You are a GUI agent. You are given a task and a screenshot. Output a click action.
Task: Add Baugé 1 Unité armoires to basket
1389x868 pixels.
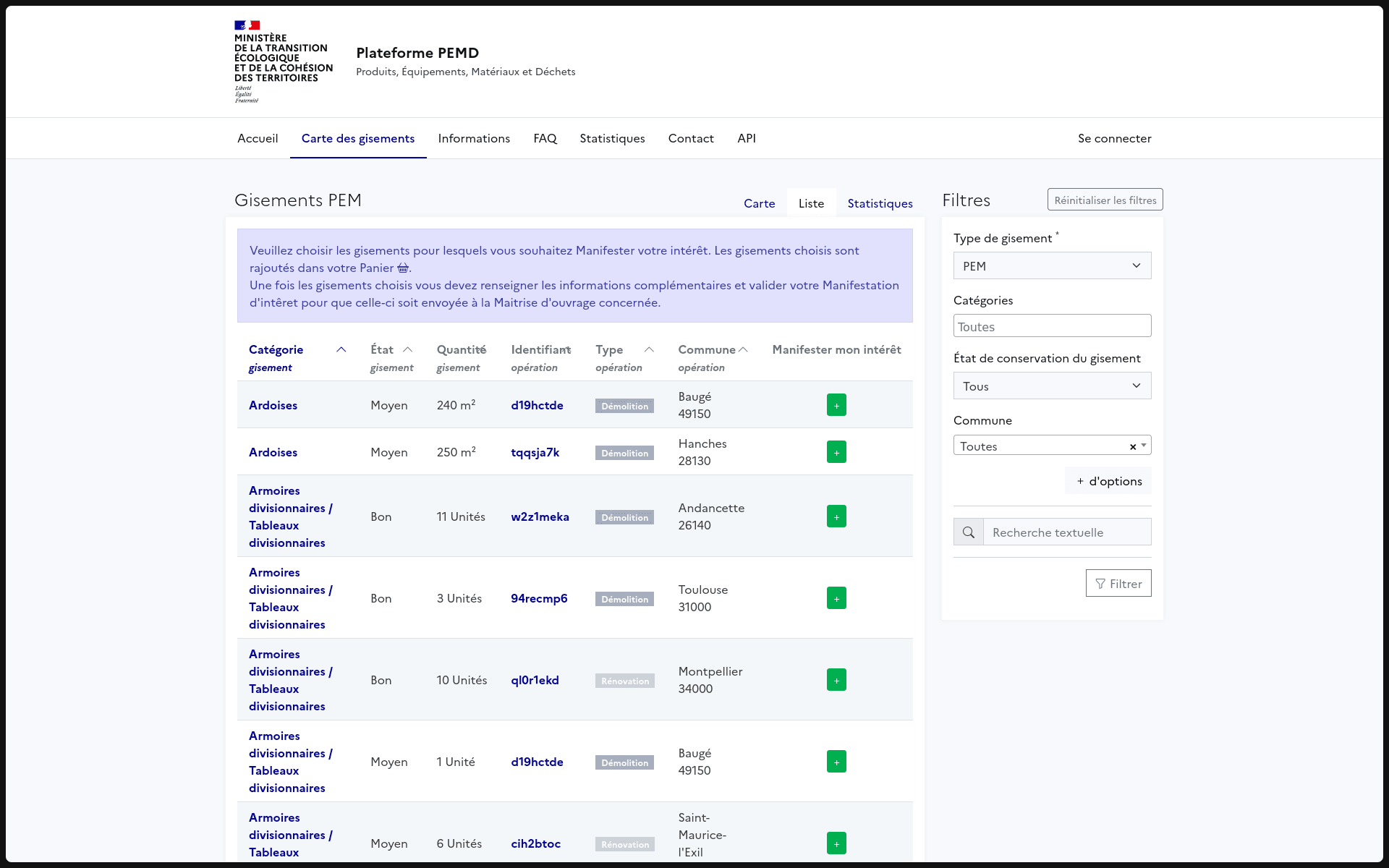836,762
